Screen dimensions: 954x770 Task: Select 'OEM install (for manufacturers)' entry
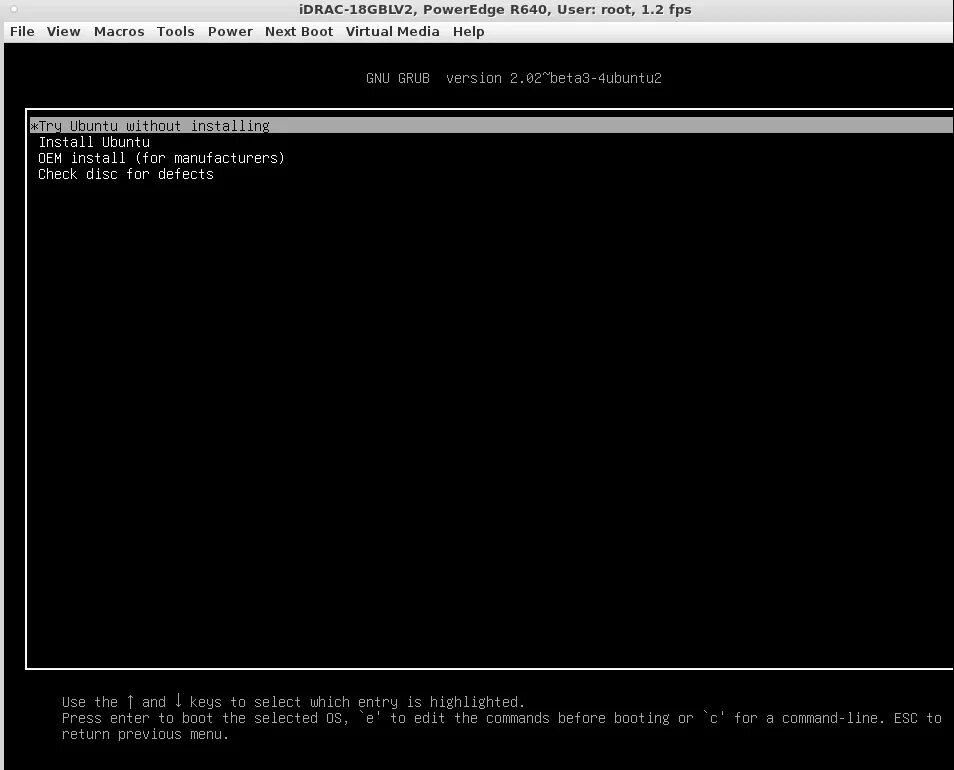[x=161, y=158]
